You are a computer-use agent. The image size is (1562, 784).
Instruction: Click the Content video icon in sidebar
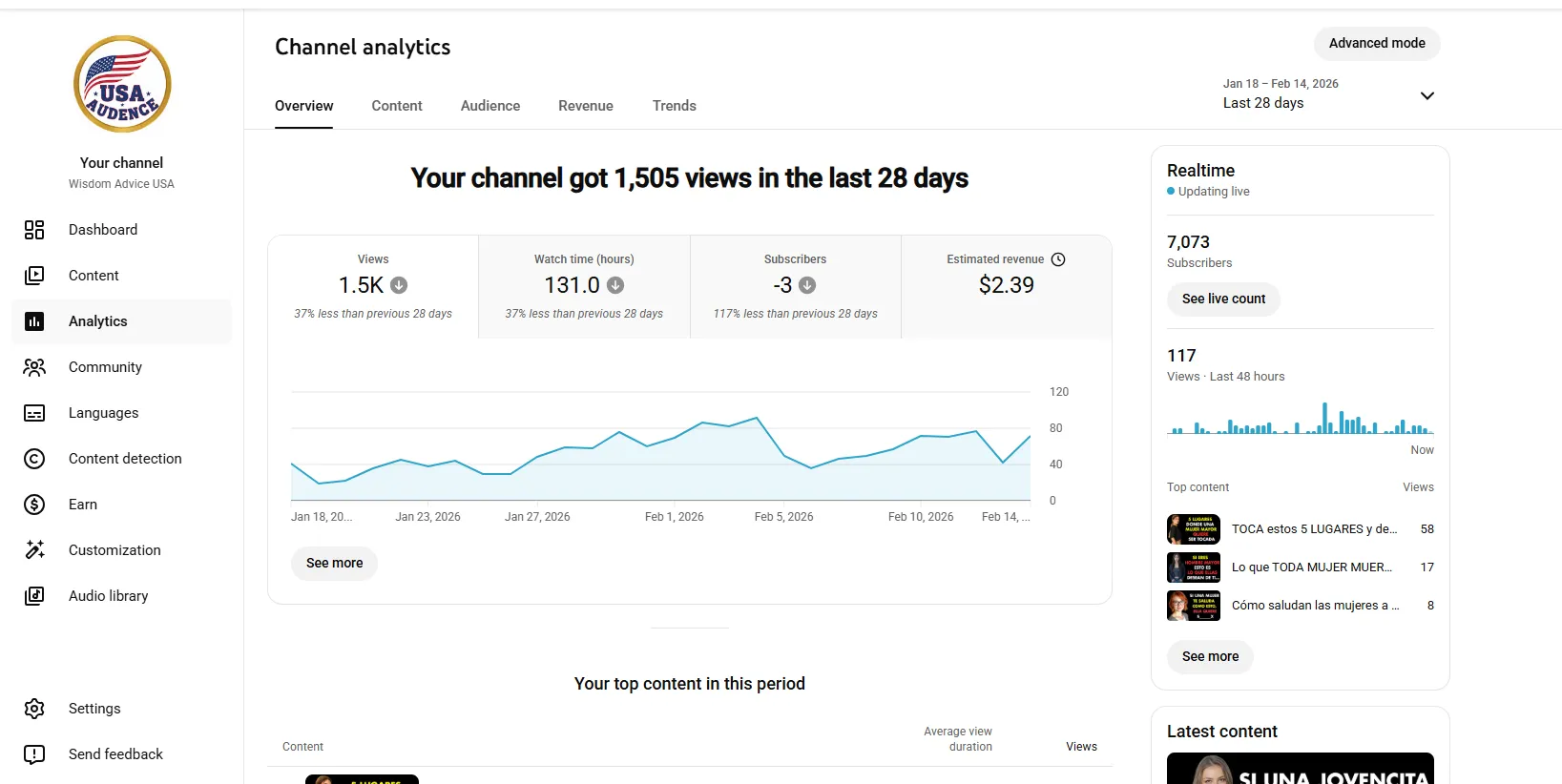(x=34, y=276)
